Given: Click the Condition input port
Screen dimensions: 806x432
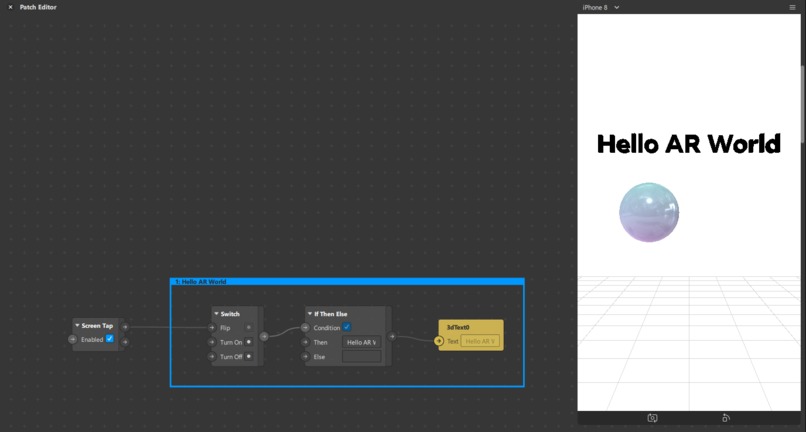Looking at the screenshot, I should [x=305, y=328].
